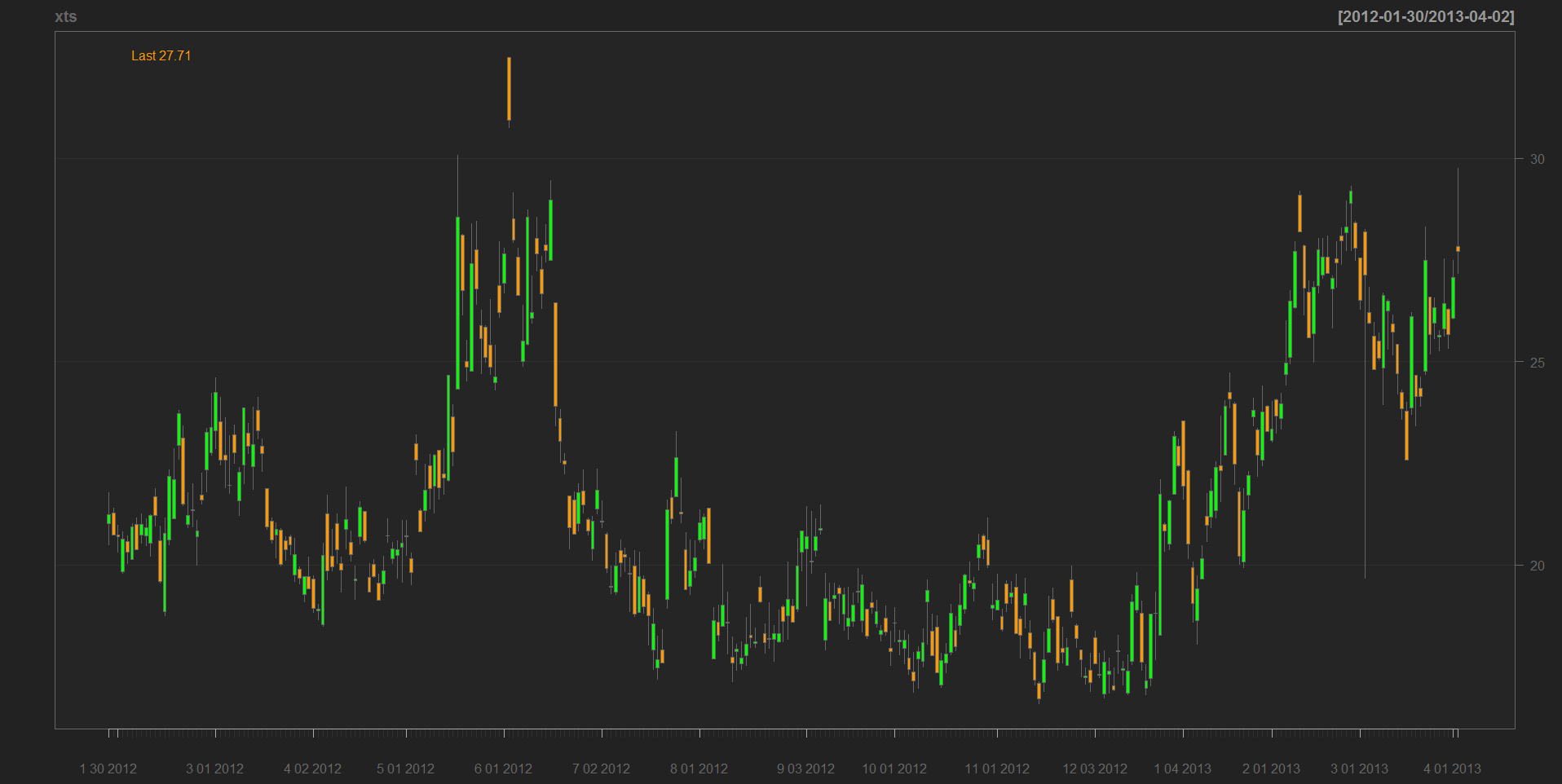Click the xts chart title
This screenshot has width=1562, height=784.
[x=65, y=17]
